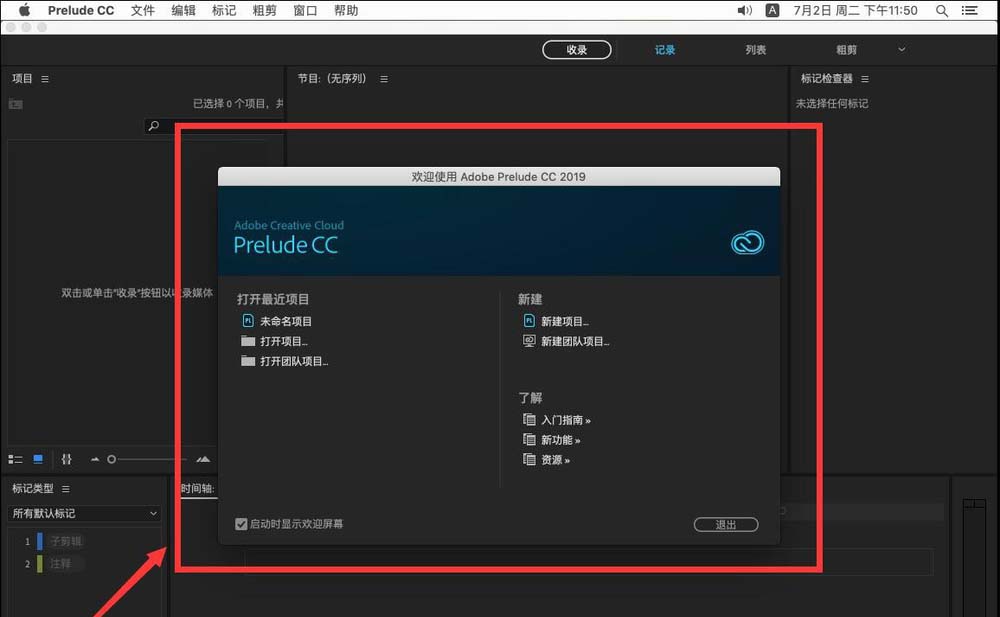Click the input method A icon

click(x=772, y=10)
